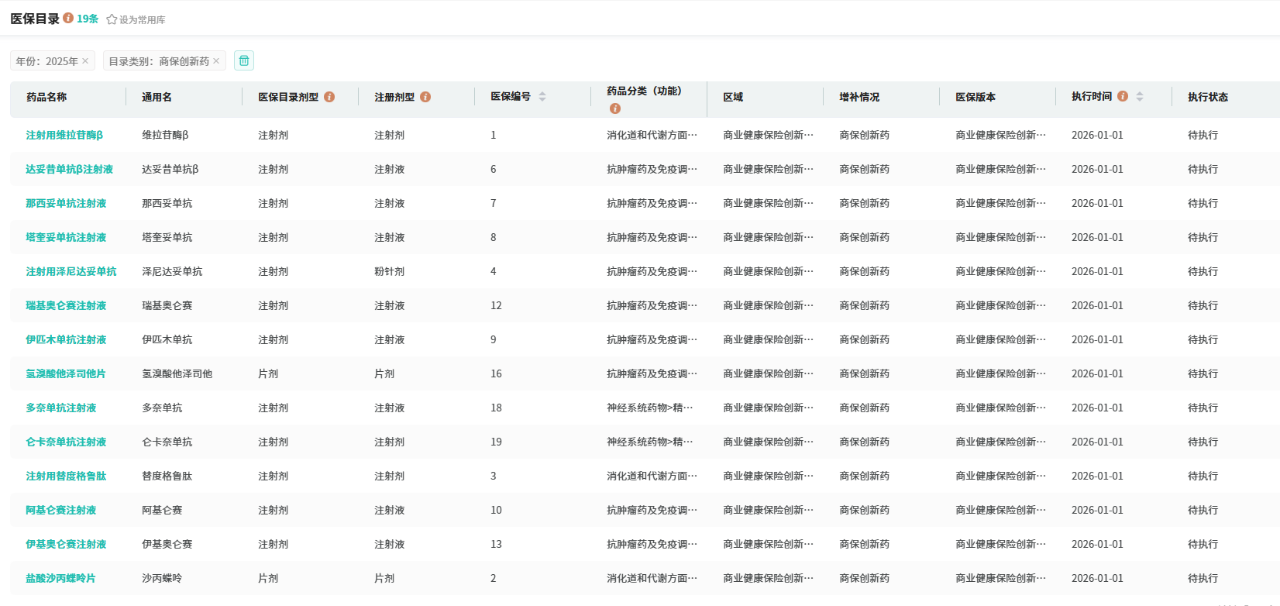Click info icon under 药品分类（功能） header
1280x606 pixels.
(615, 108)
